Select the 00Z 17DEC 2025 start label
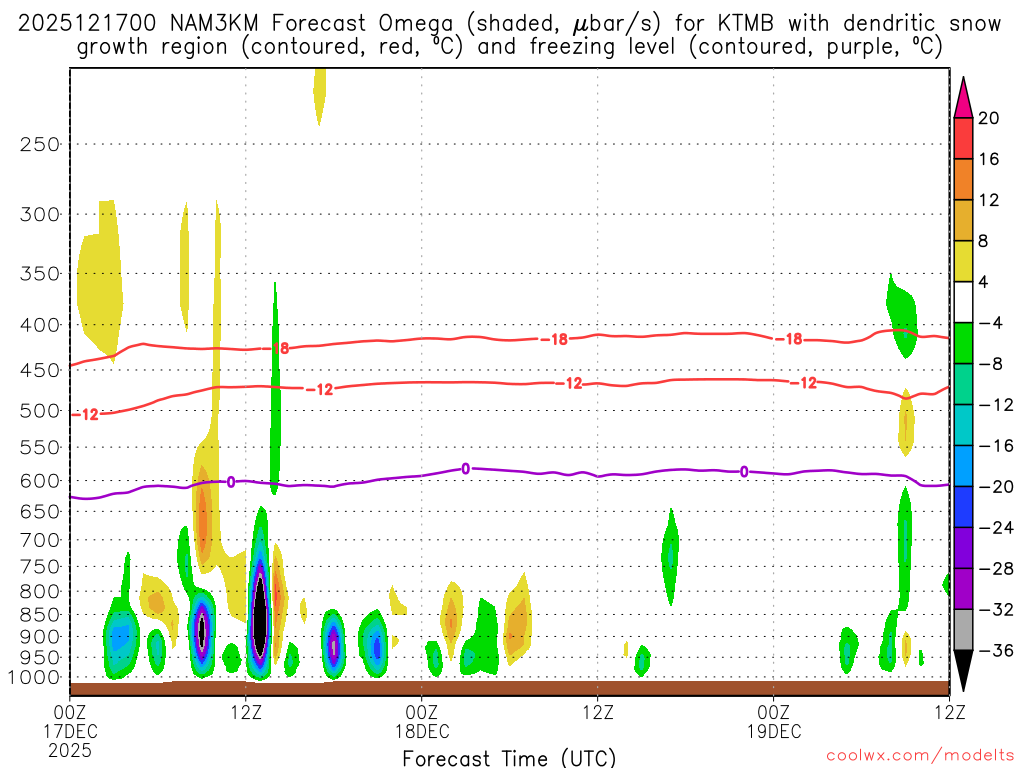The image size is (1024, 768). pos(70,731)
